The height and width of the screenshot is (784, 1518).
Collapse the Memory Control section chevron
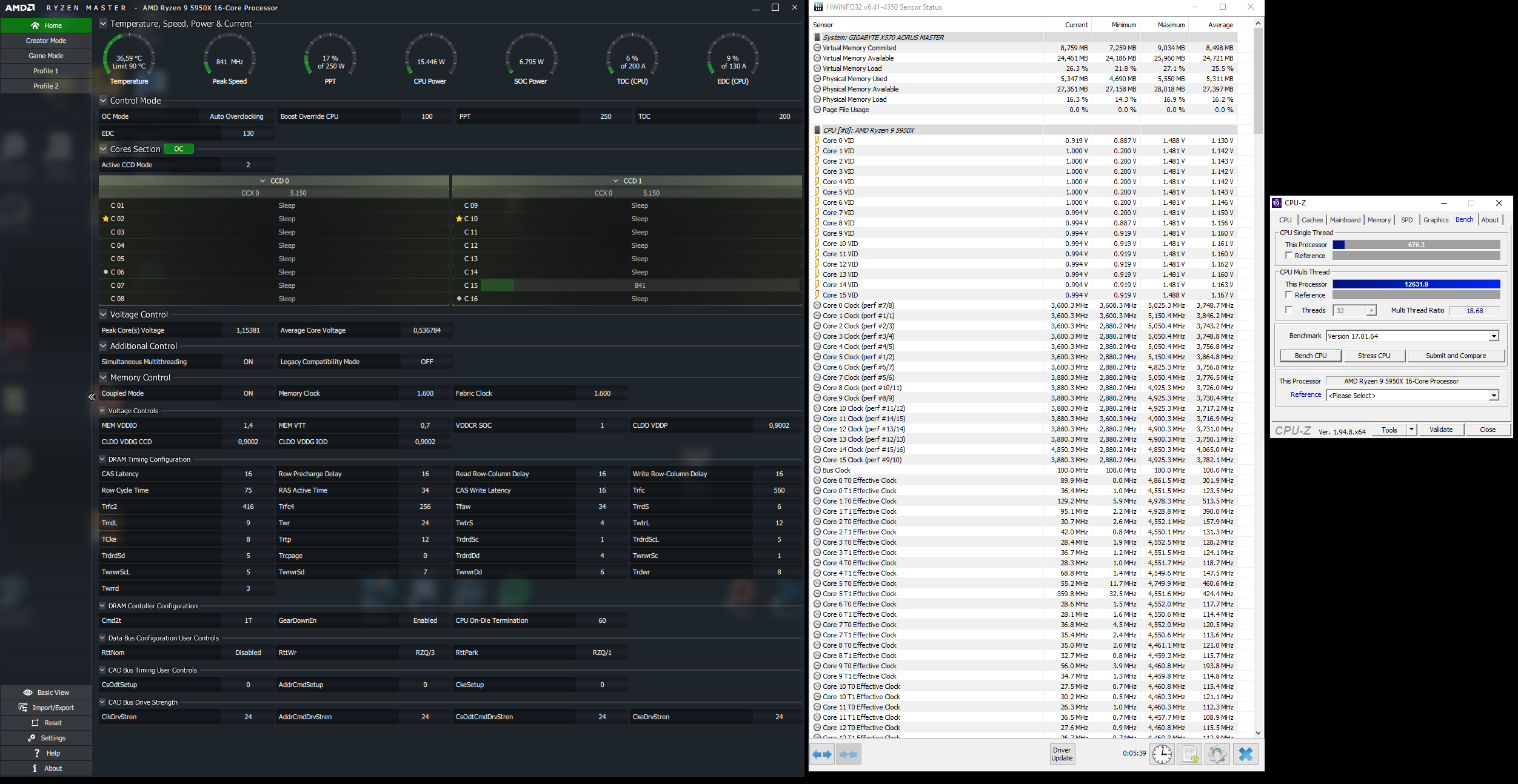point(103,377)
